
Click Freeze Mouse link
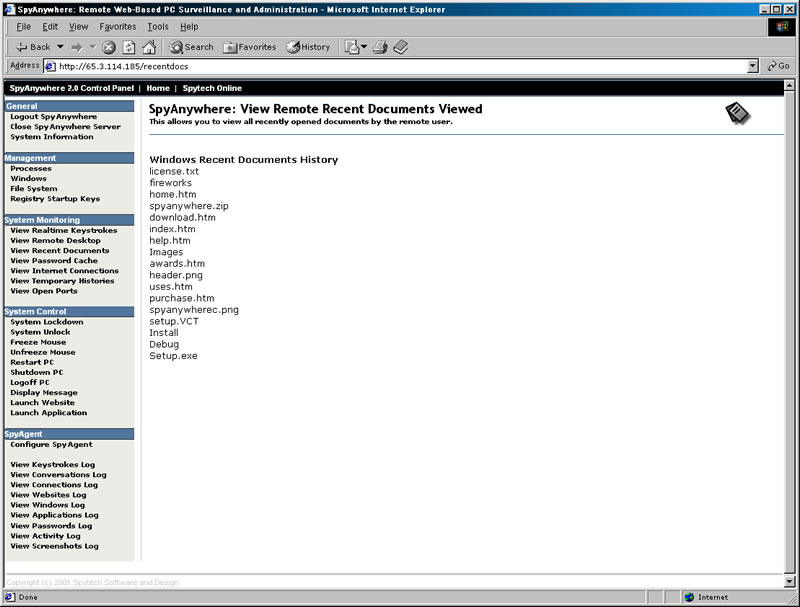coord(38,342)
